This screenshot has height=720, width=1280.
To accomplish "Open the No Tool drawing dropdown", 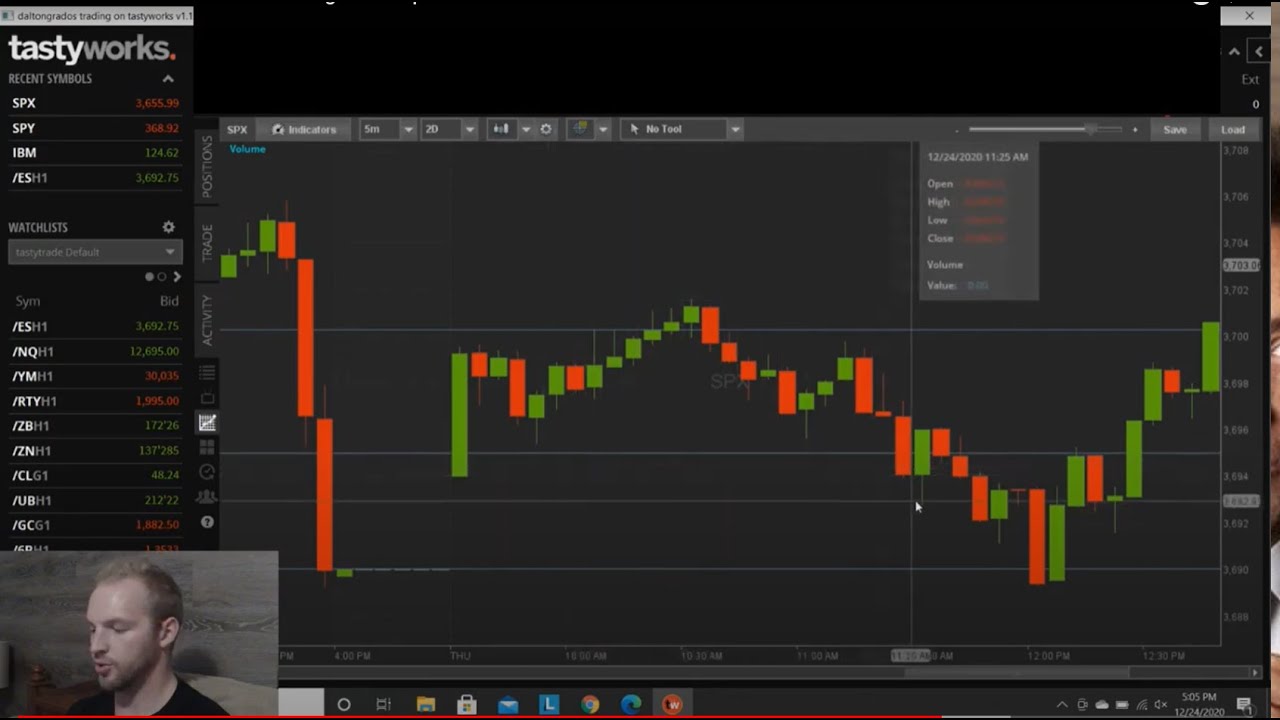I will (x=681, y=129).
